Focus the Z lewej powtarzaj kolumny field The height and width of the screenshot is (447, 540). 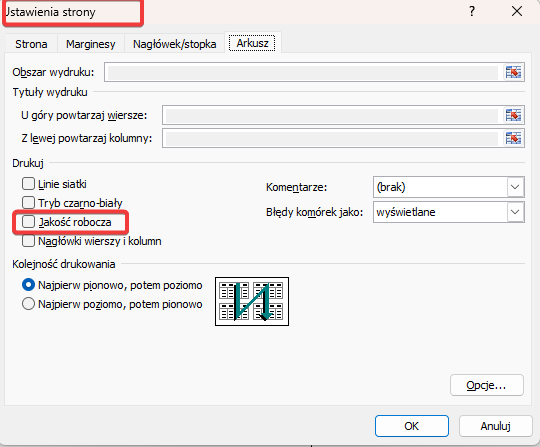click(332, 138)
